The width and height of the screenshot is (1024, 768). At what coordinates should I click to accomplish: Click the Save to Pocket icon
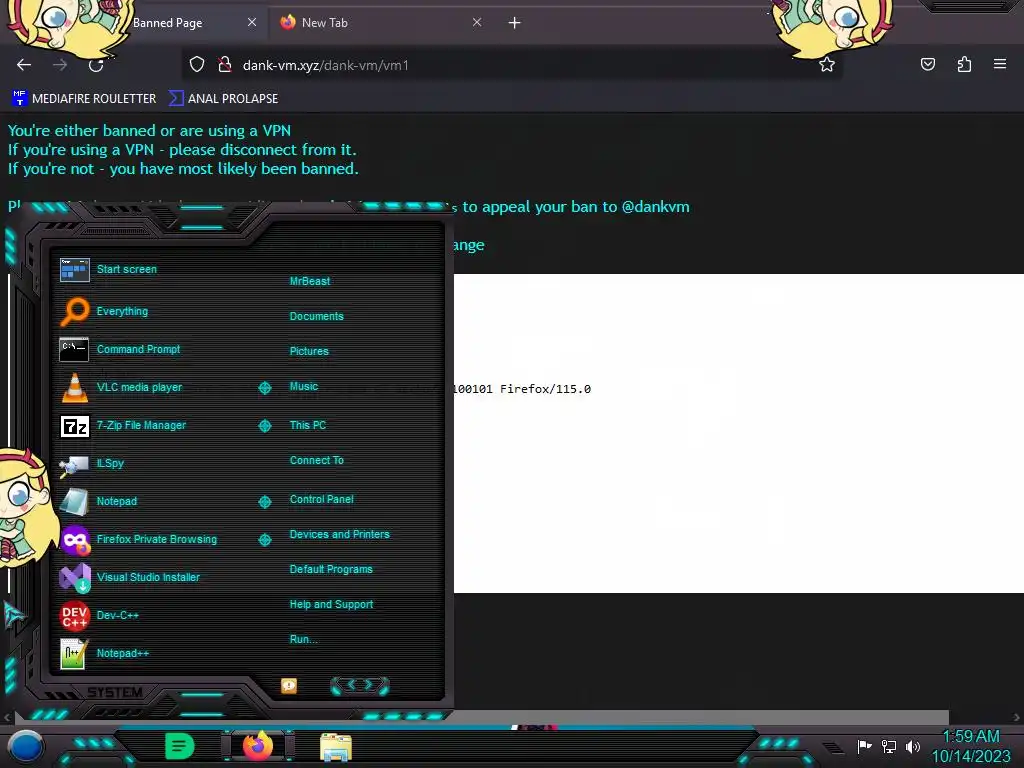coord(928,65)
